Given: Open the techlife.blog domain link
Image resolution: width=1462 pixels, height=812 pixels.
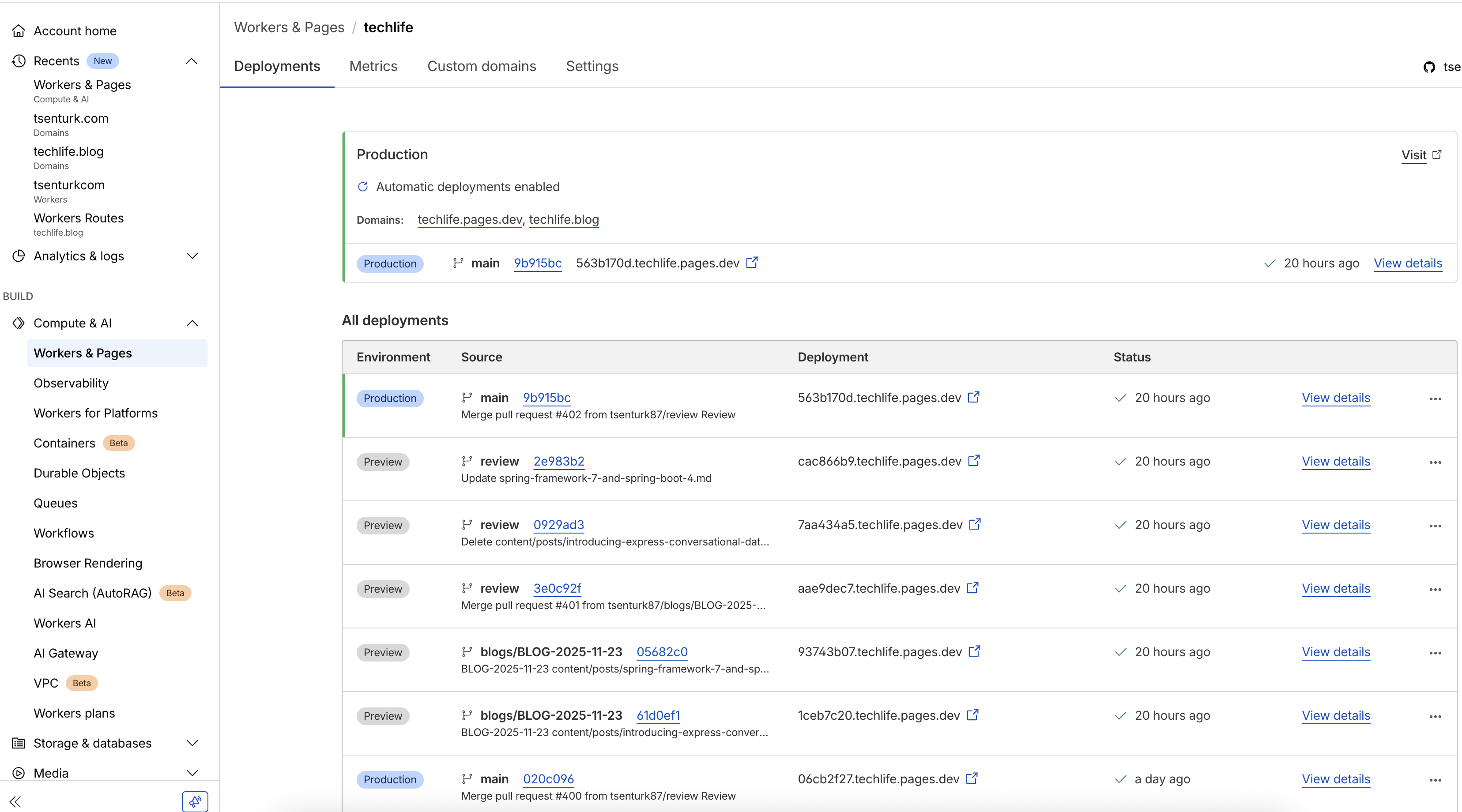Looking at the screenshot, I should [x=564, y=220].
